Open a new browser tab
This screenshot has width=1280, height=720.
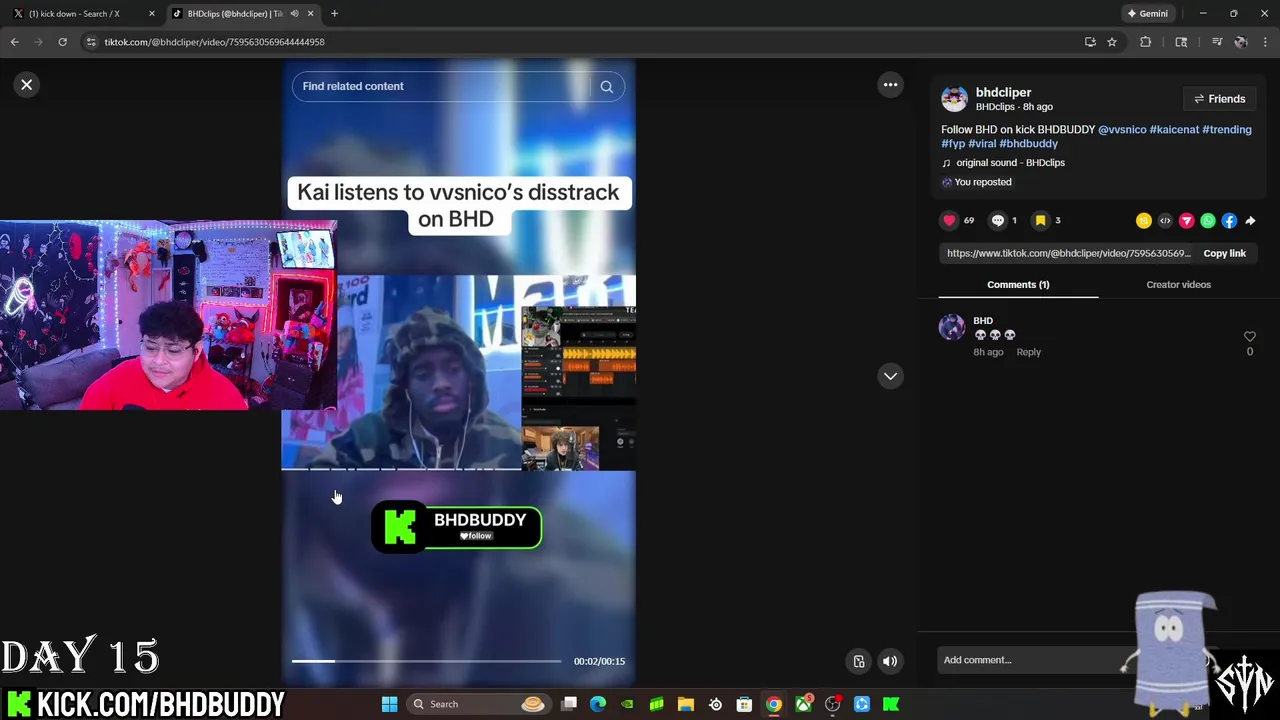click(334, 14)
